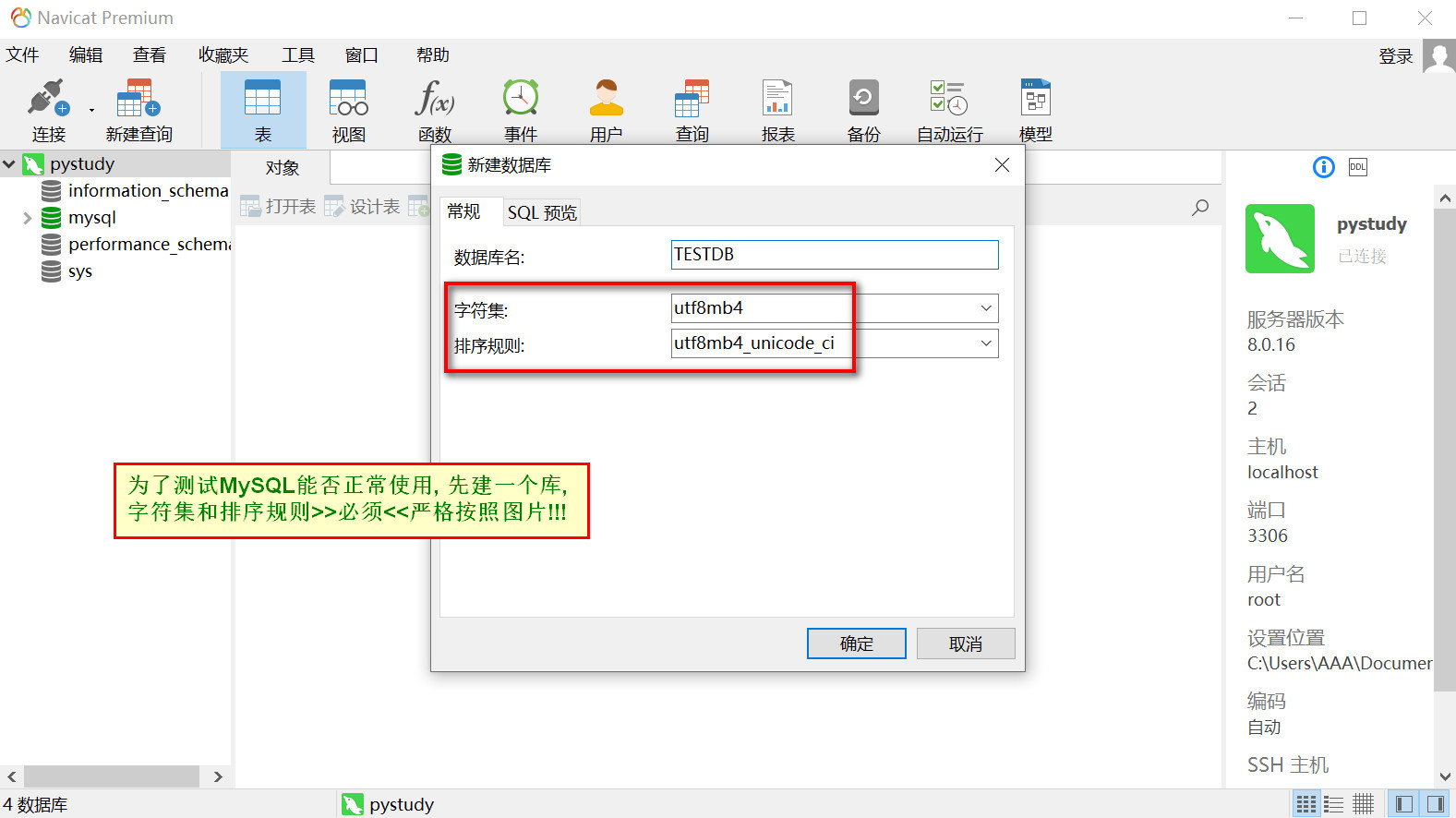1456x818 pixels.
Task: Open the 函数 functions icon
Action: point(435,110)
